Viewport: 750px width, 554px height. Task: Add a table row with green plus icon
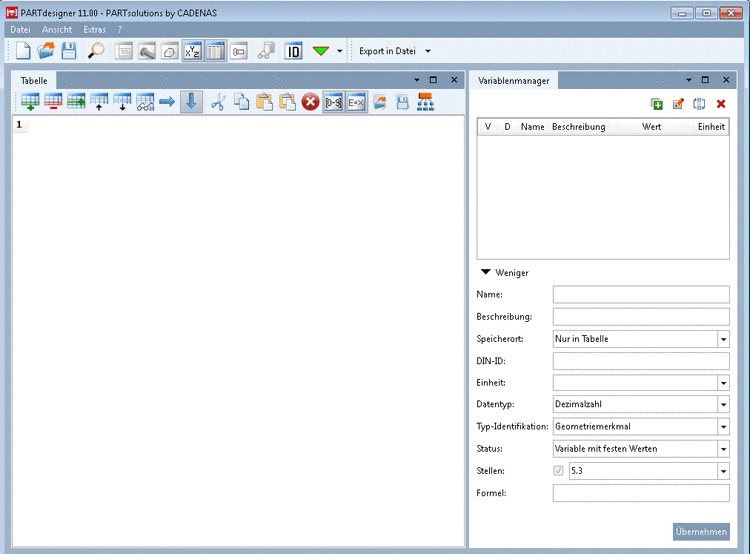[30, 102]
